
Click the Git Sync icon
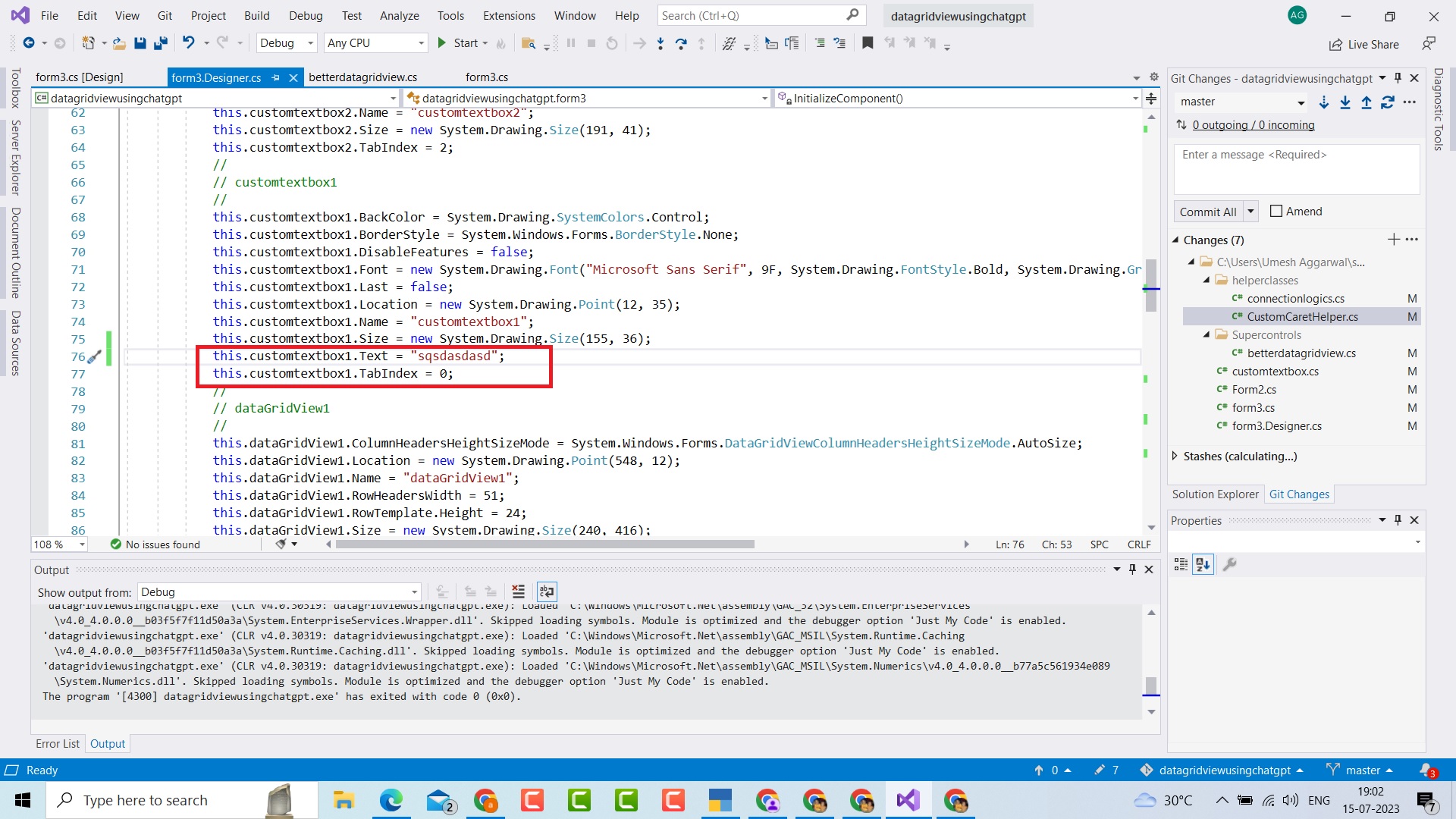click(1388, 102)
